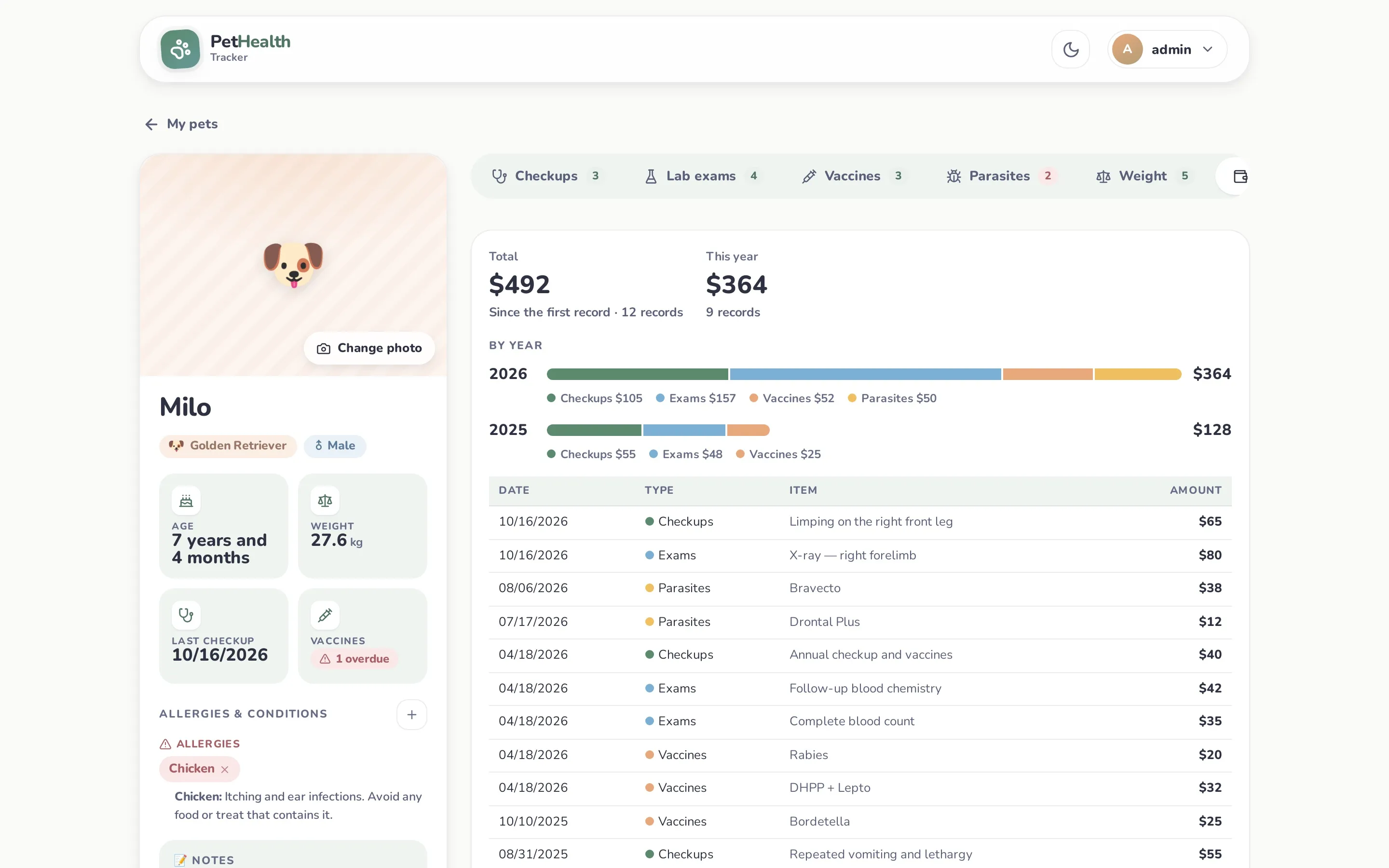Select the Limping on the right front leg row

(x=860, y=522)
